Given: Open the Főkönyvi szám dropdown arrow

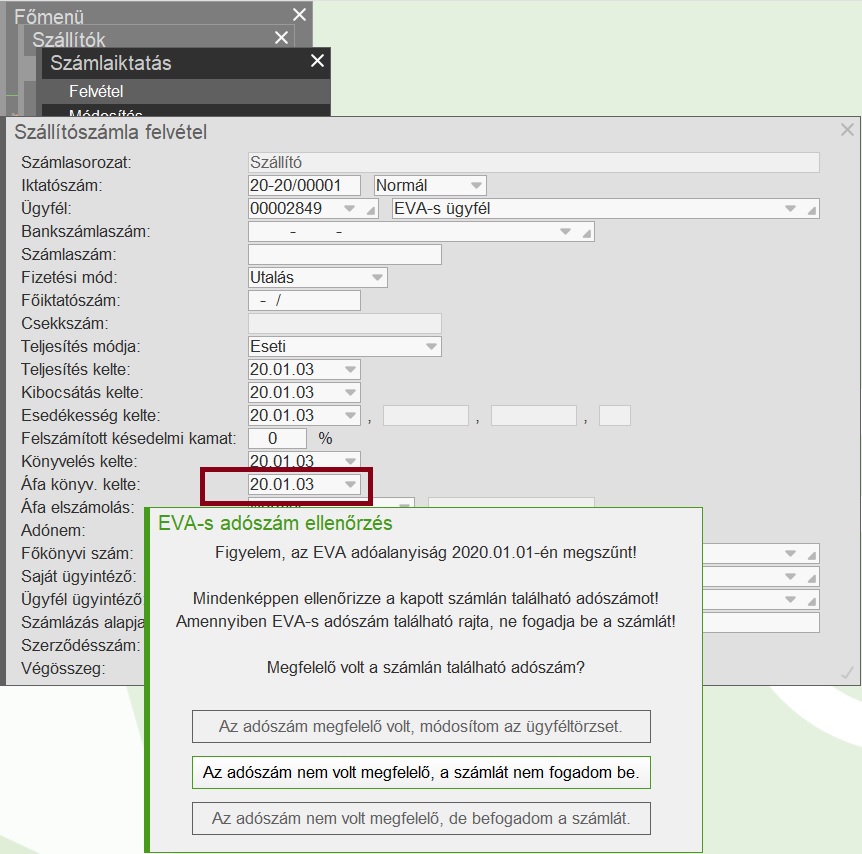Looking at the screenshot, I should point(790,553).
